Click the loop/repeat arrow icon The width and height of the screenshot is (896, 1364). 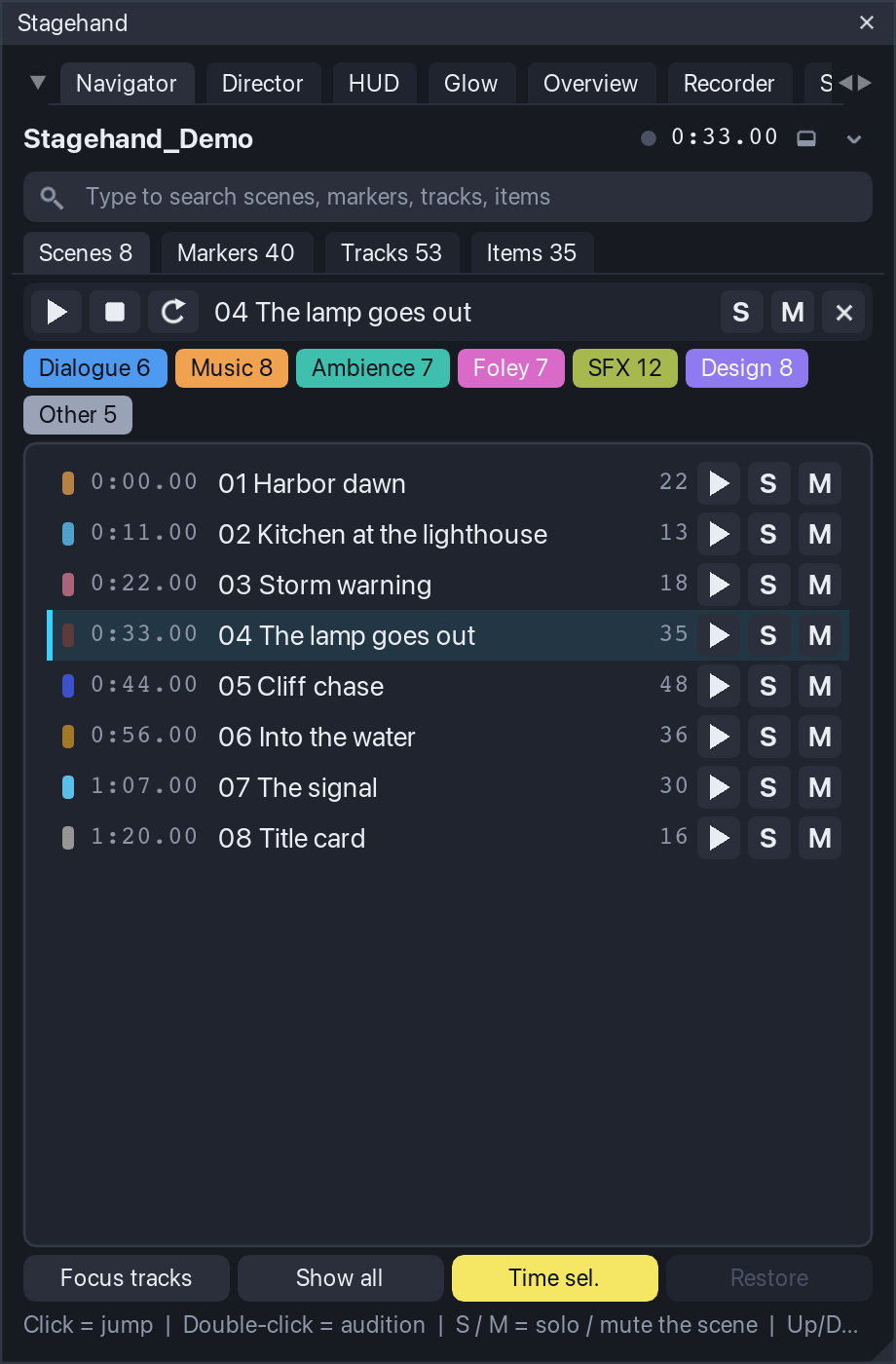tap(173, 312)
